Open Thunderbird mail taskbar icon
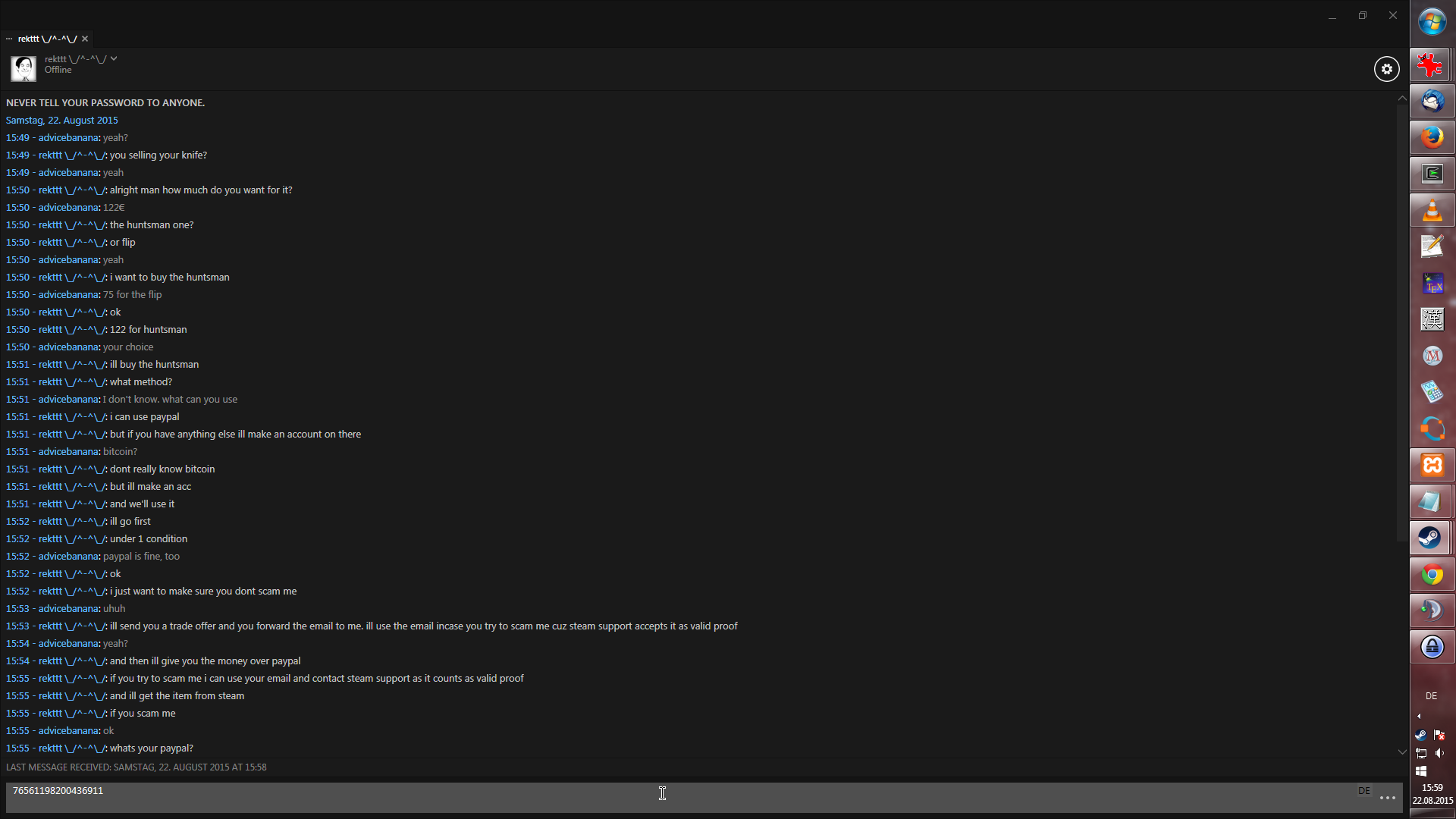 tap(1431, 101)
